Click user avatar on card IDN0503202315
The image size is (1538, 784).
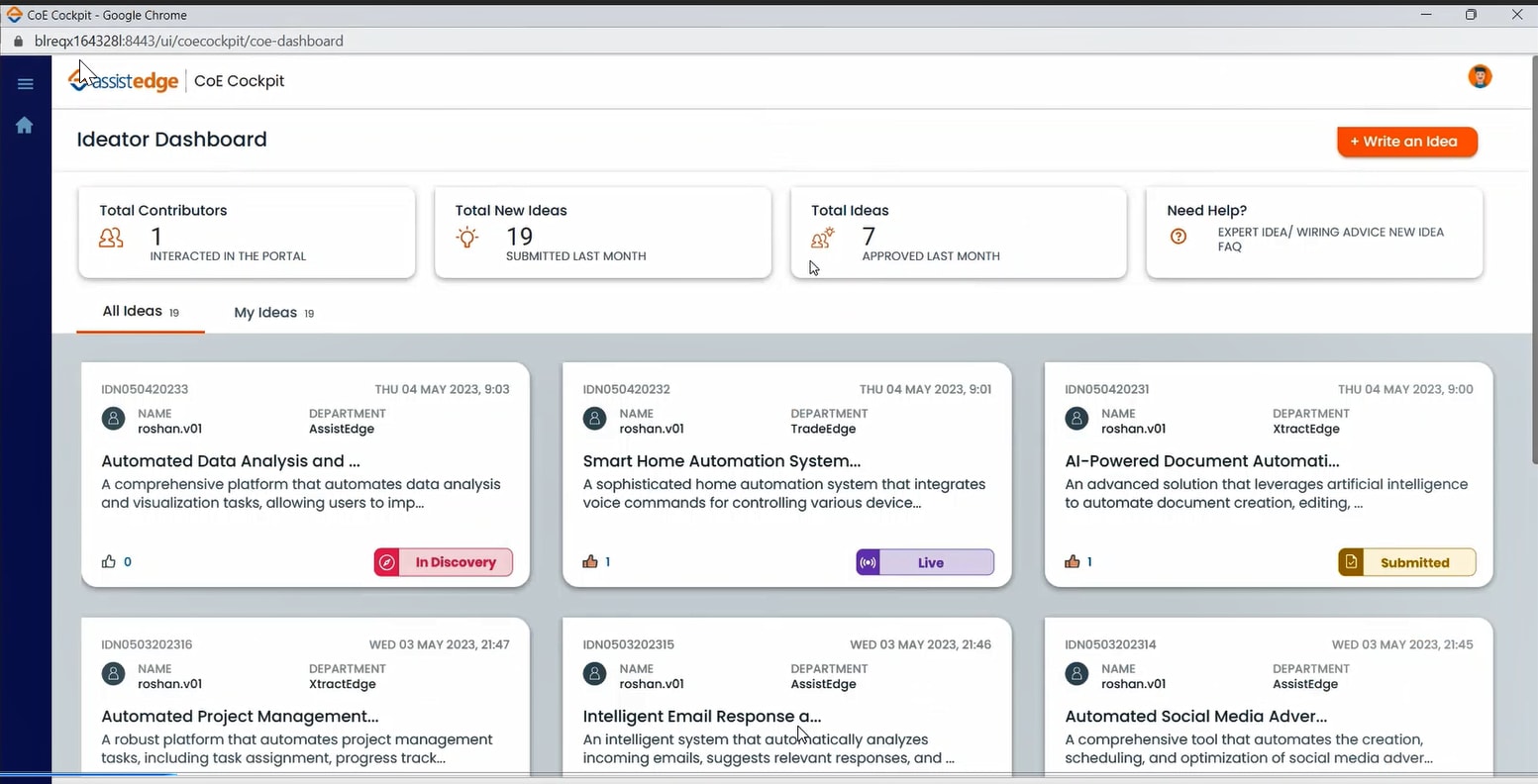595,674
